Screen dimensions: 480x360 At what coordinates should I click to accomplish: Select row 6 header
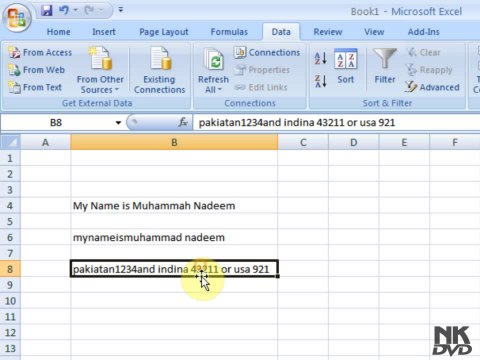tap(10, 237)
